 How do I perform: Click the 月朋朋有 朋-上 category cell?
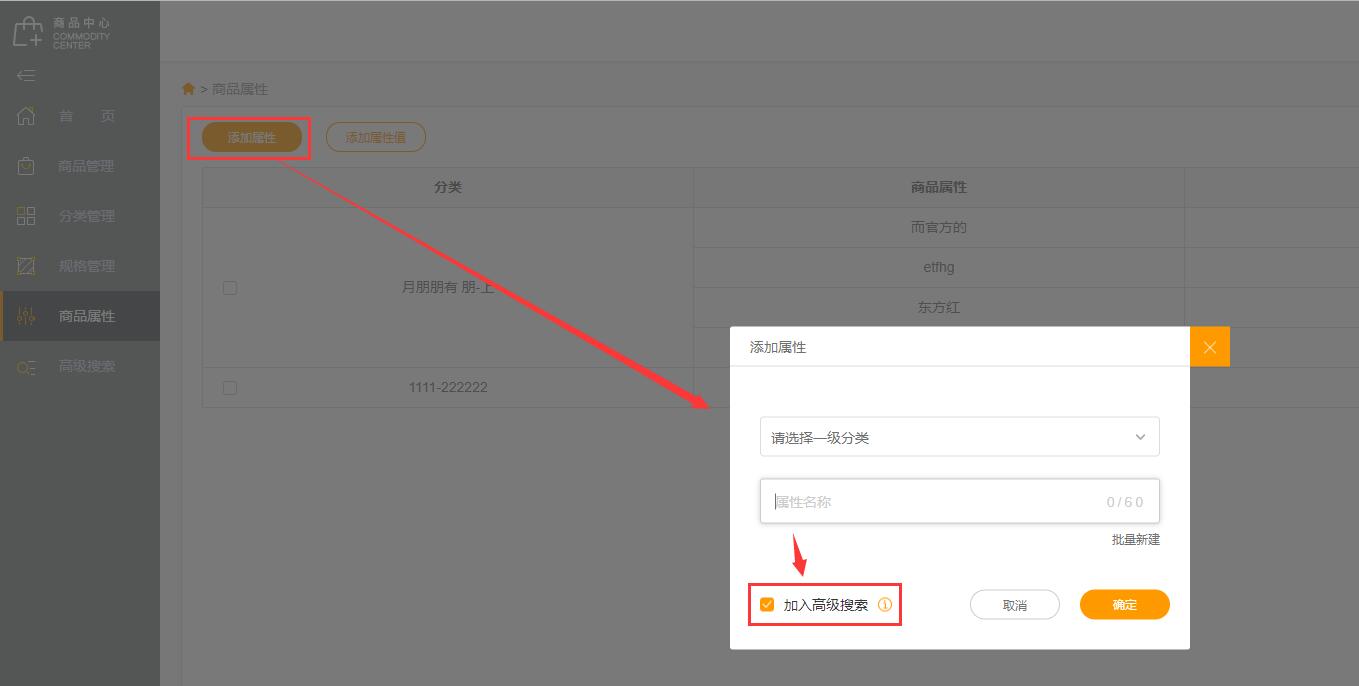[x=448, y=288]
